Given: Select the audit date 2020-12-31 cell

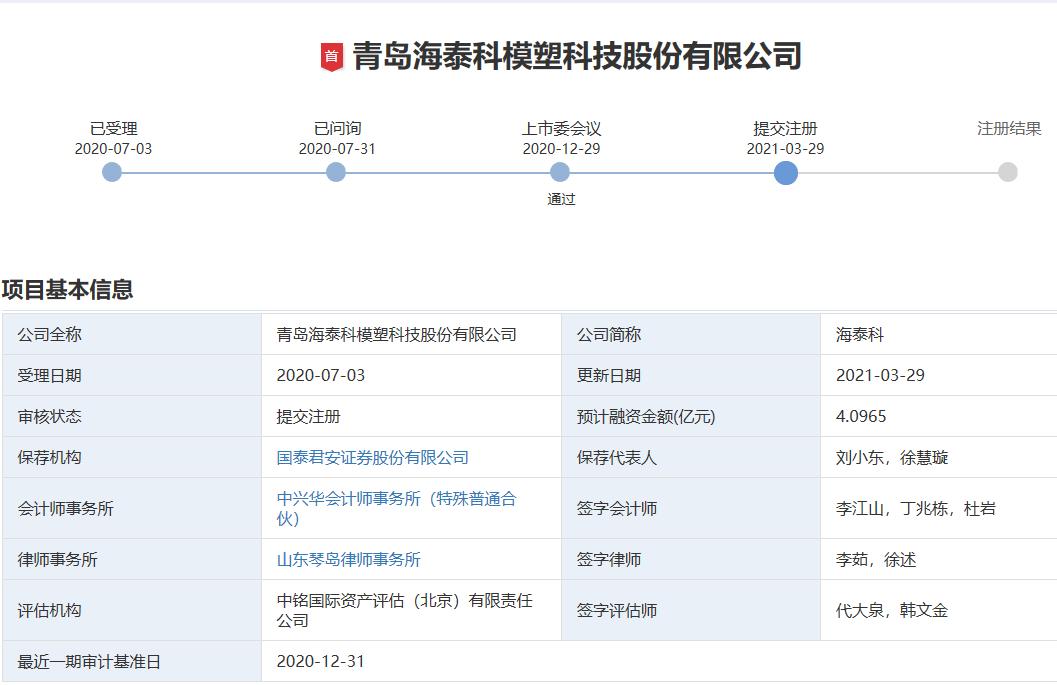Looking at the screenshot, I should coord(322,660).
